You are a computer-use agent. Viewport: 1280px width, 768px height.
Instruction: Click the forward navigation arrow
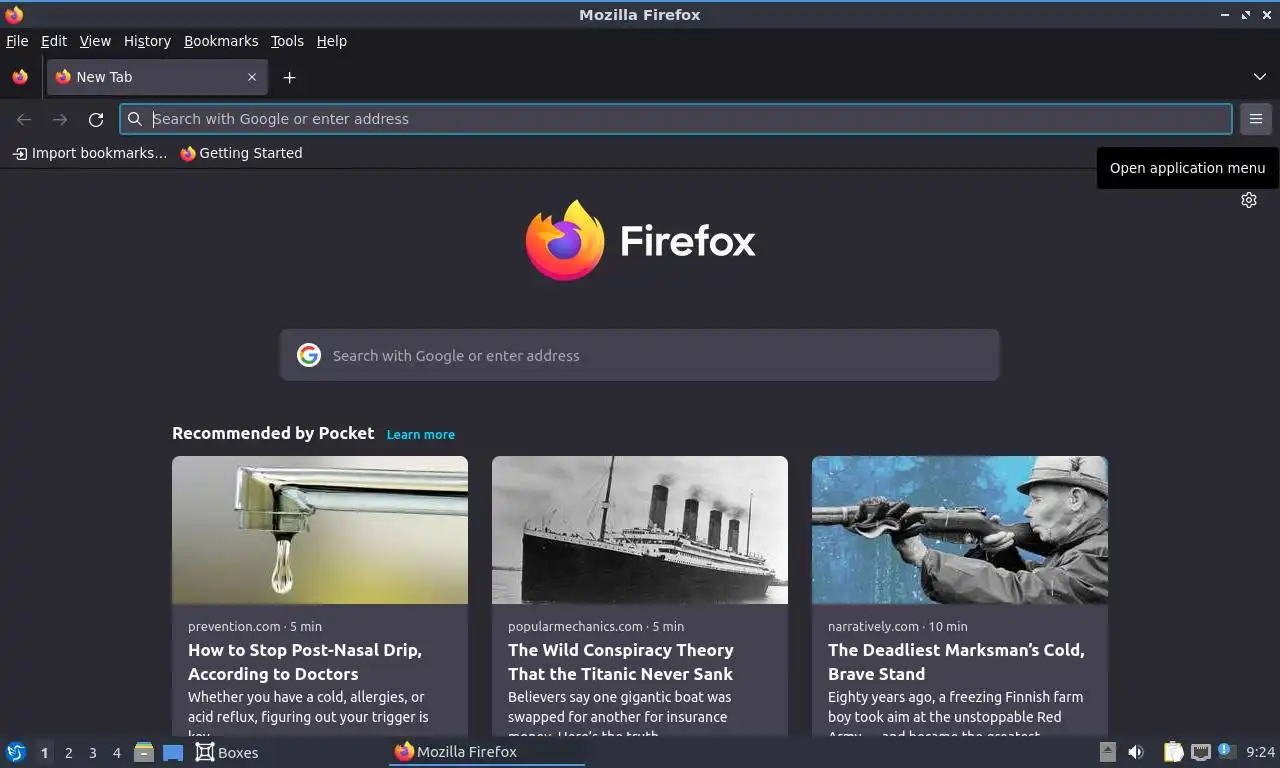[60, 119]
